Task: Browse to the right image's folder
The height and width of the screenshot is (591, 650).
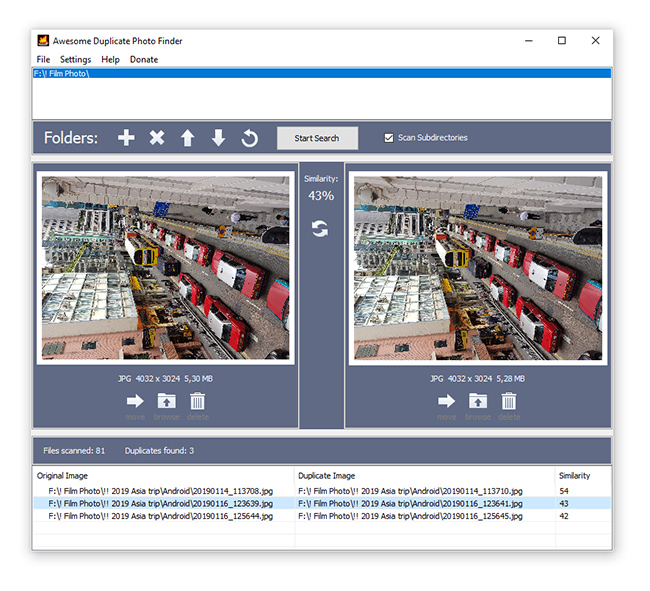Action: pyautogui.click(x=478, y=401)
